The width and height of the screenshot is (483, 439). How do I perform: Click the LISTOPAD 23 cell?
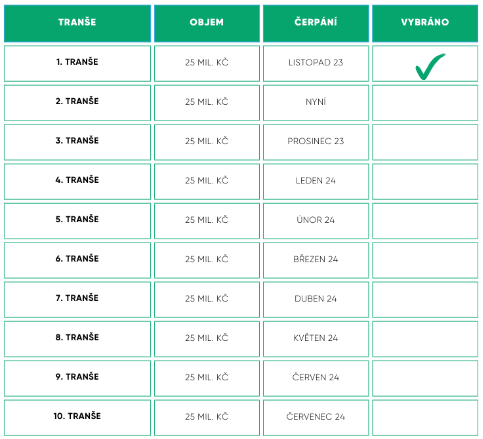tap(316, 63)
